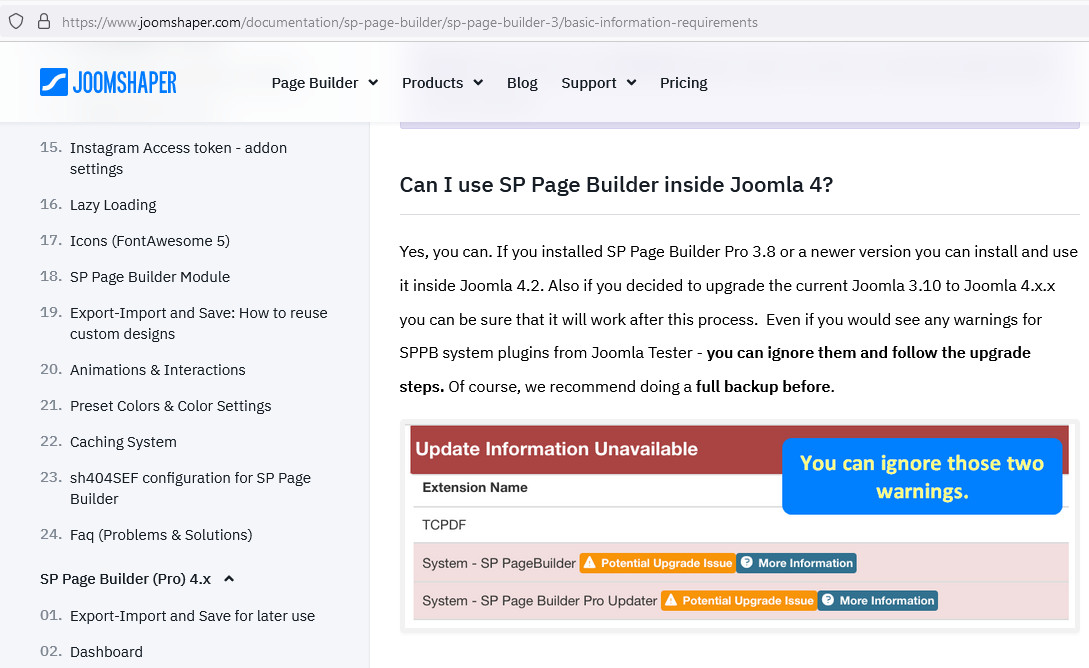Screen dimensions: 1089x668
Task: Open Faq (Problems & Solutions) page
Action: point(161,535)
